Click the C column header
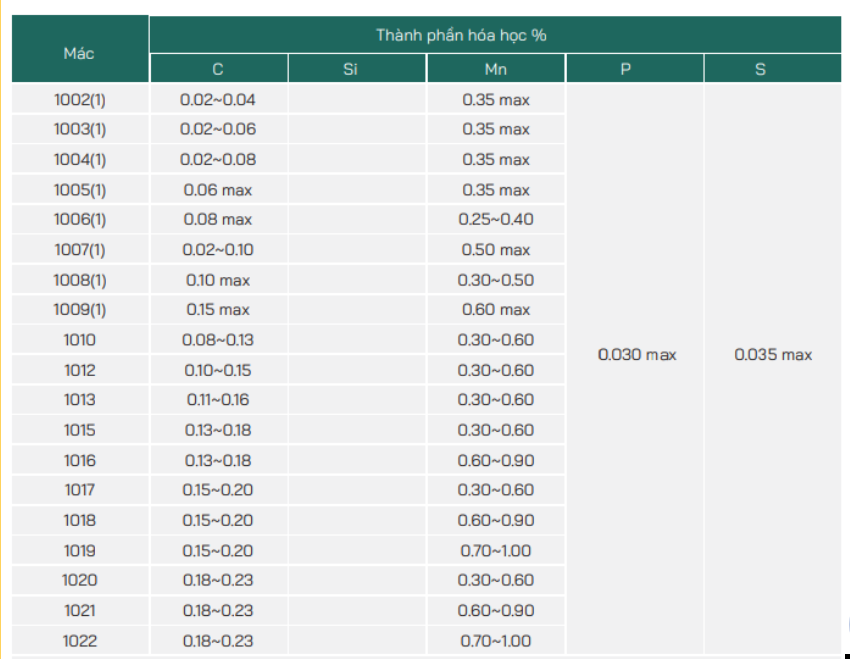This screenshot has height=659, width=850. pos(218,69)
